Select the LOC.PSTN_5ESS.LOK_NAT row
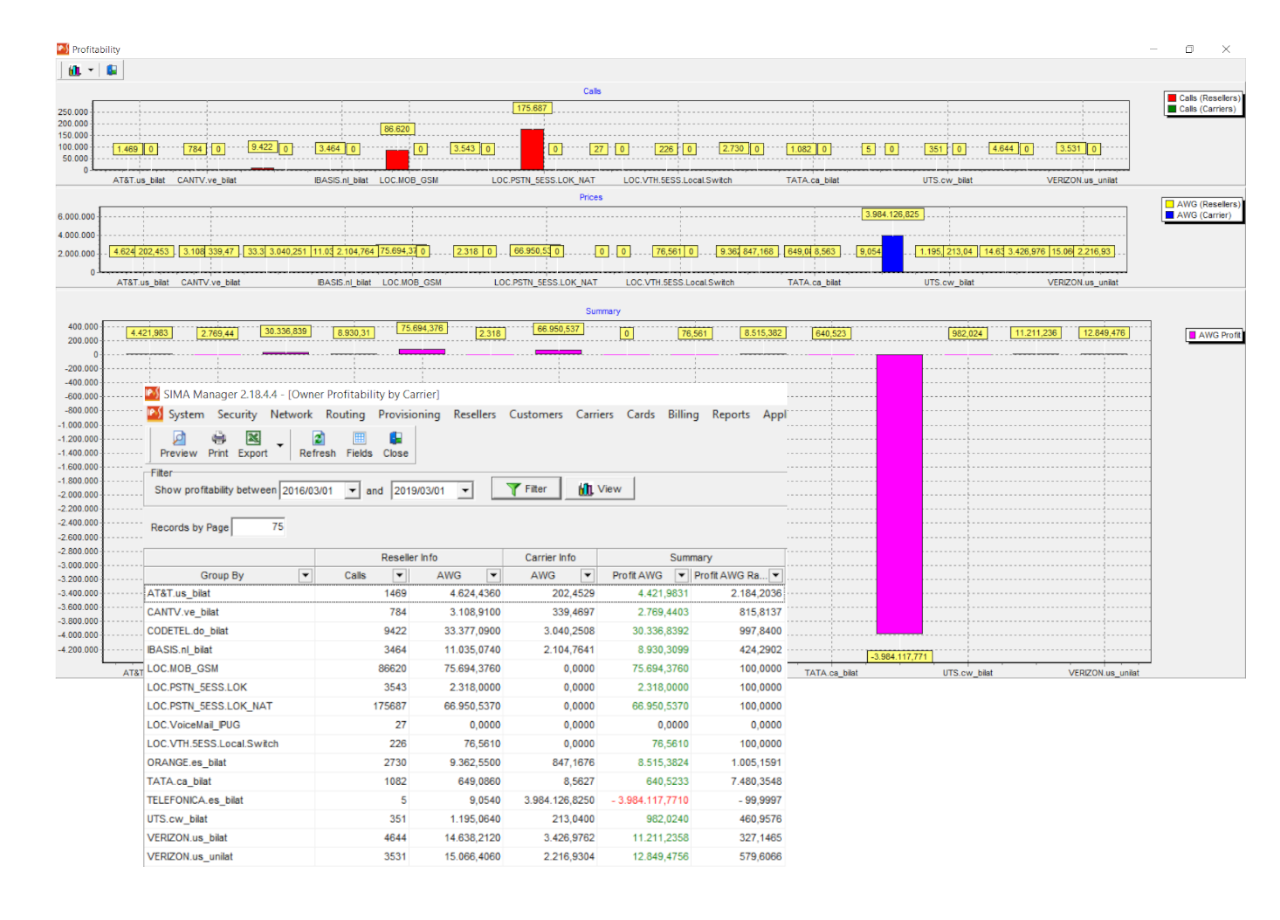Screen dimensions: 1280x920 464,706
